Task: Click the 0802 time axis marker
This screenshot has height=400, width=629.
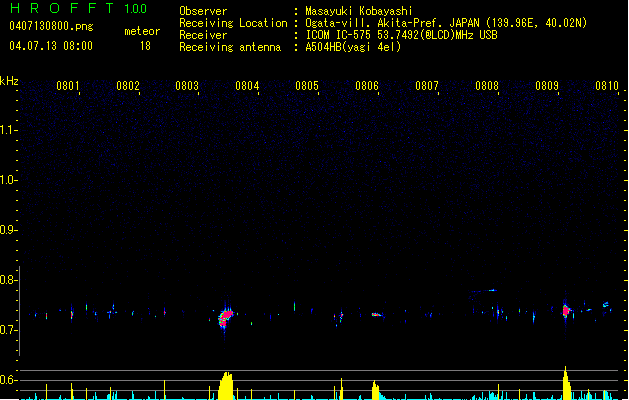Action: (x=128, y=86)
